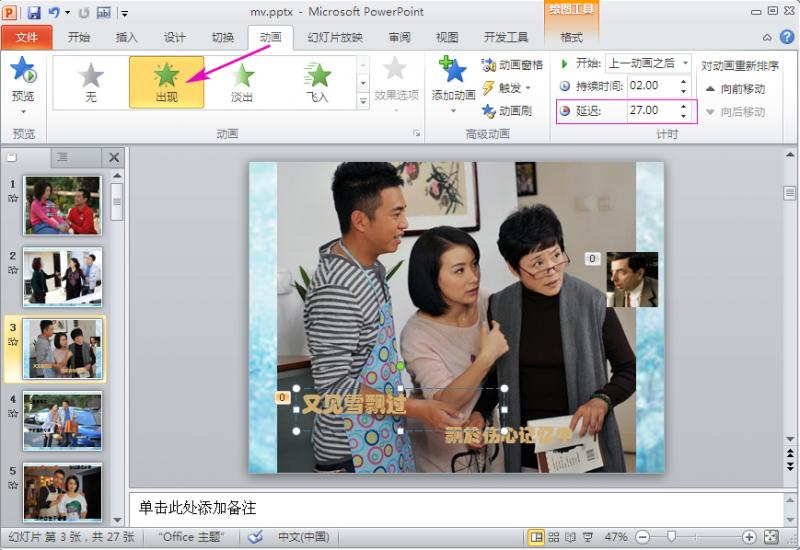The image size is (800, 550).
Task: Expand the full animation gallery
Action: click(363, 101)
